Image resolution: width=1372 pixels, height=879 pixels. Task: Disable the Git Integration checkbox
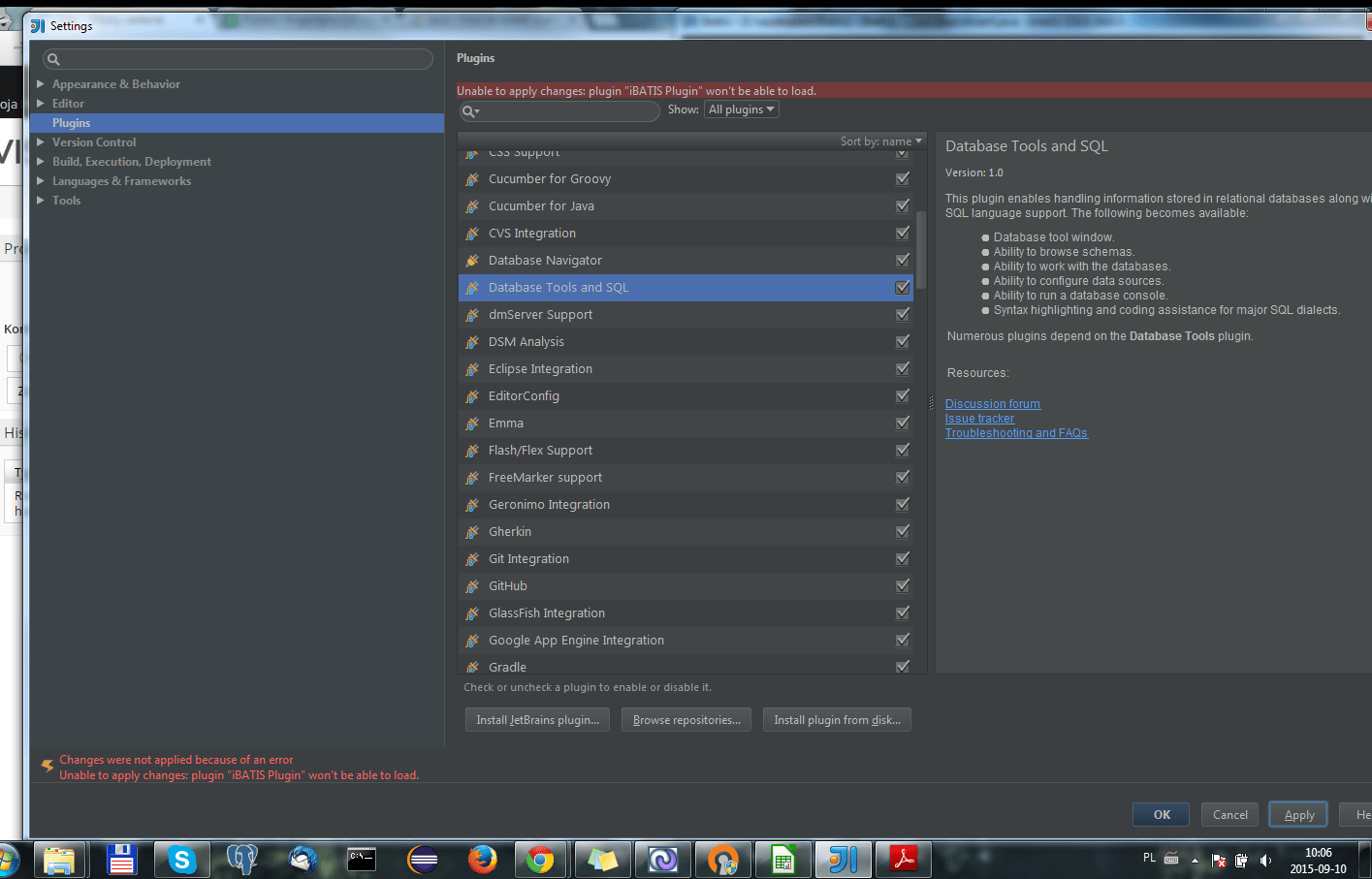903,559
